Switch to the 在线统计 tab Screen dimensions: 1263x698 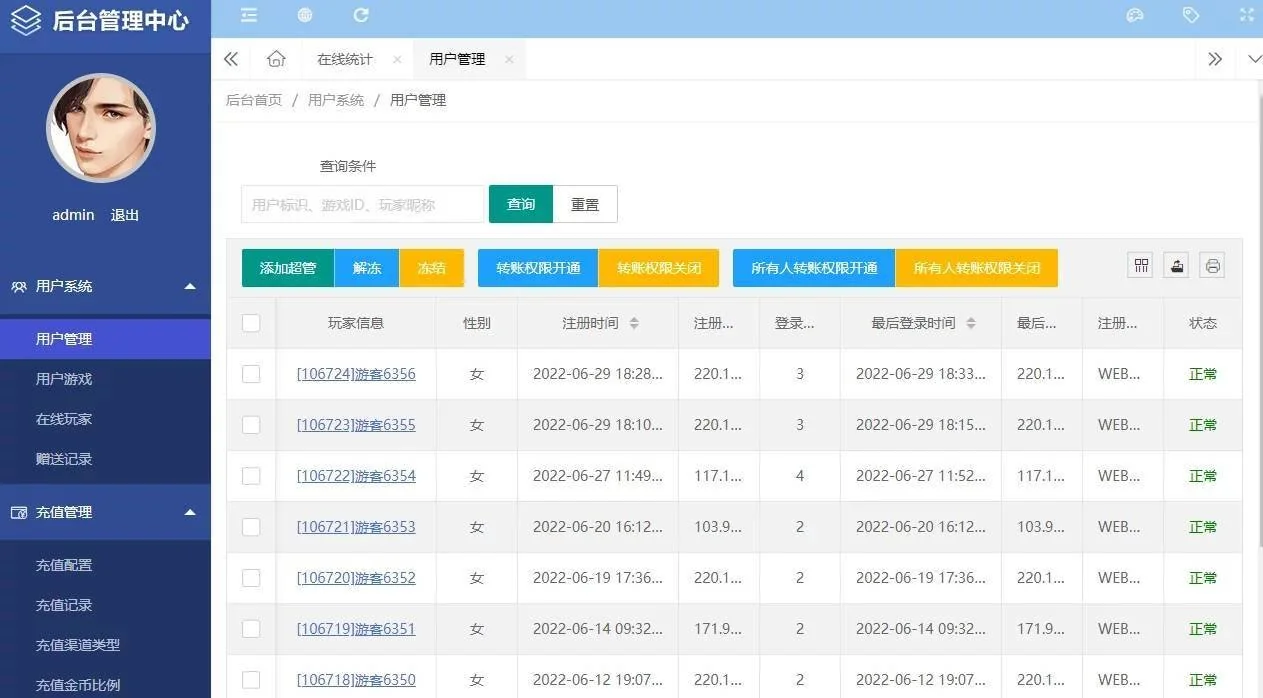click(344, 59)
